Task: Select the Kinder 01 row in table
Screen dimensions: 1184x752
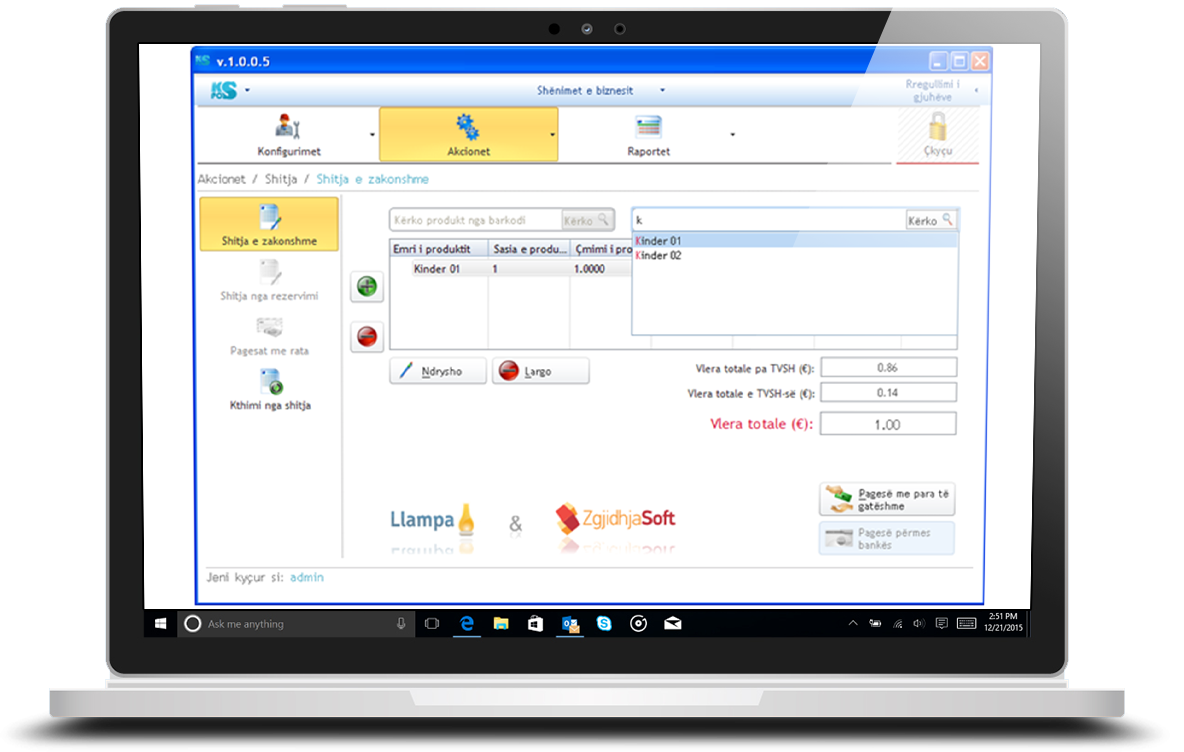Action: point(437,269)
